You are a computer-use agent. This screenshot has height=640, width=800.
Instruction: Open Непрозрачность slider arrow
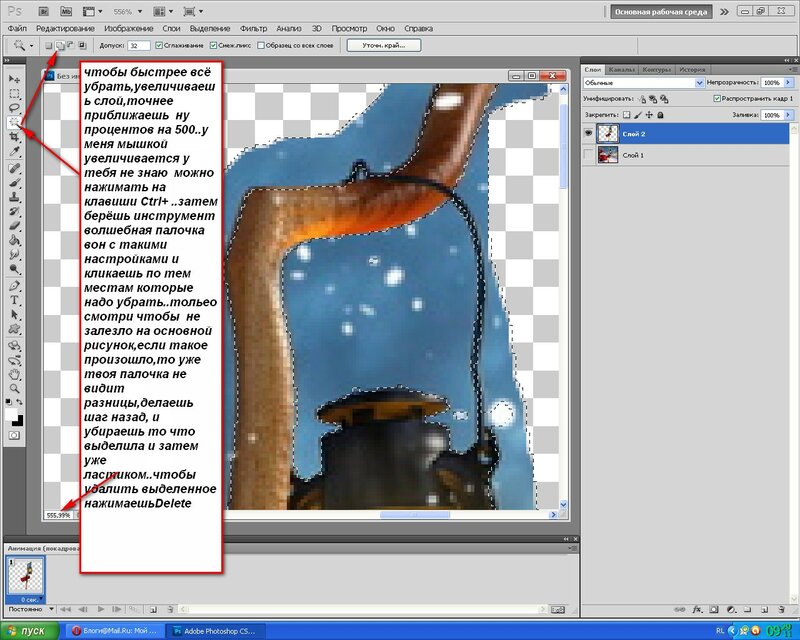point(789,83)
